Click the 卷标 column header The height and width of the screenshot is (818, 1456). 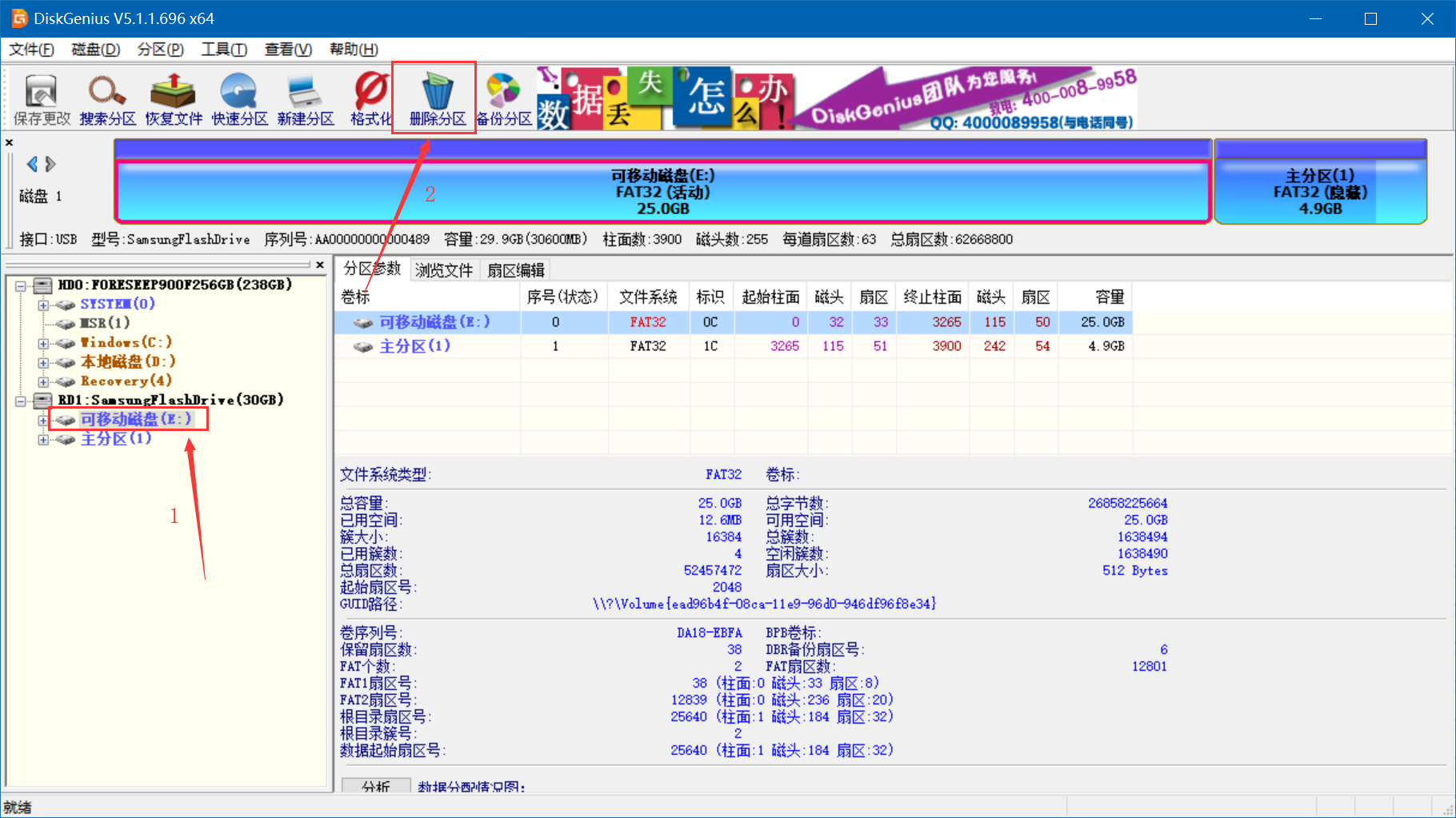pos(427,297)
